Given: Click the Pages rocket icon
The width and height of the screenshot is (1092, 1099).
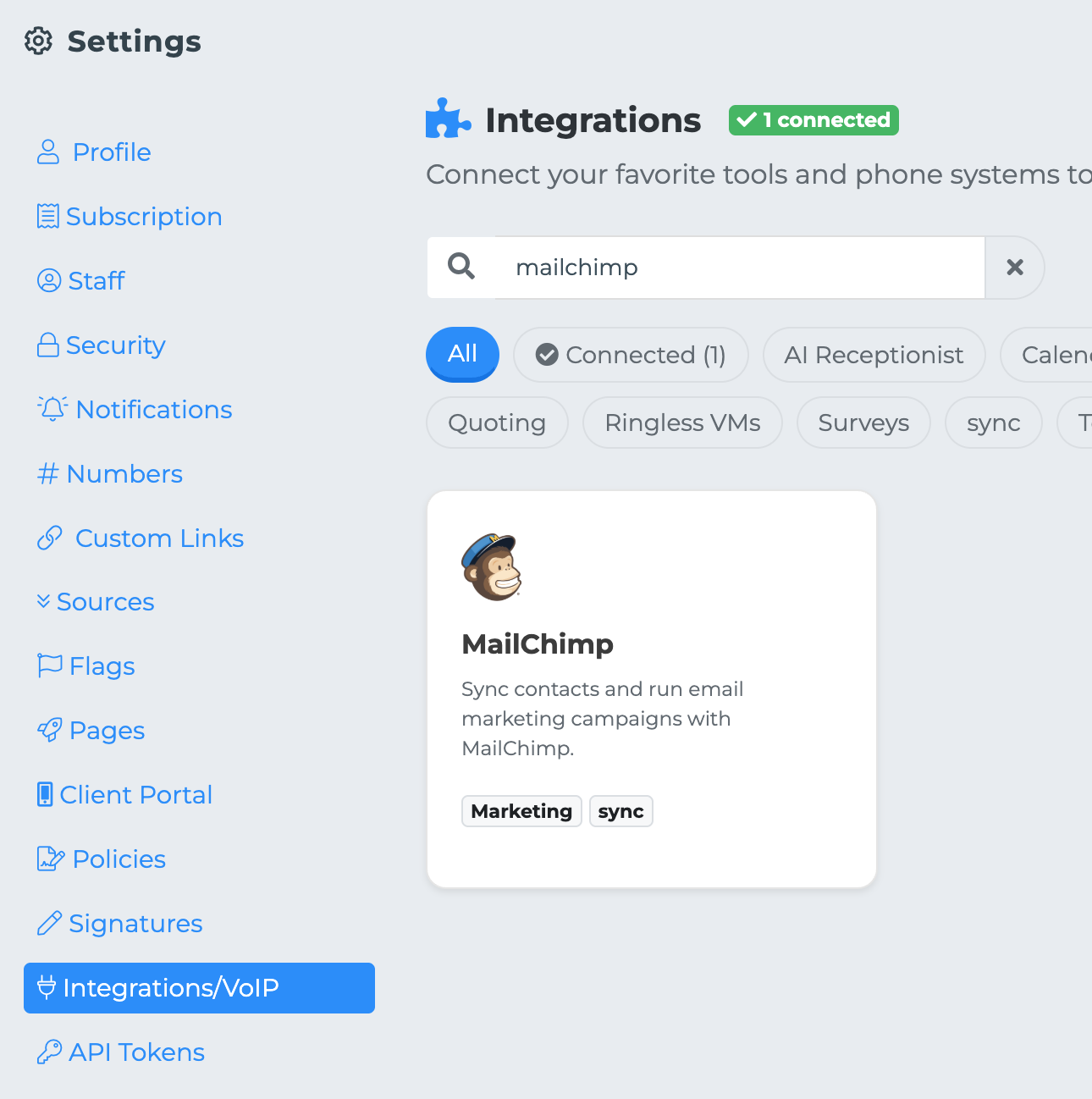Looking at the screenshot, I should 50,730.
